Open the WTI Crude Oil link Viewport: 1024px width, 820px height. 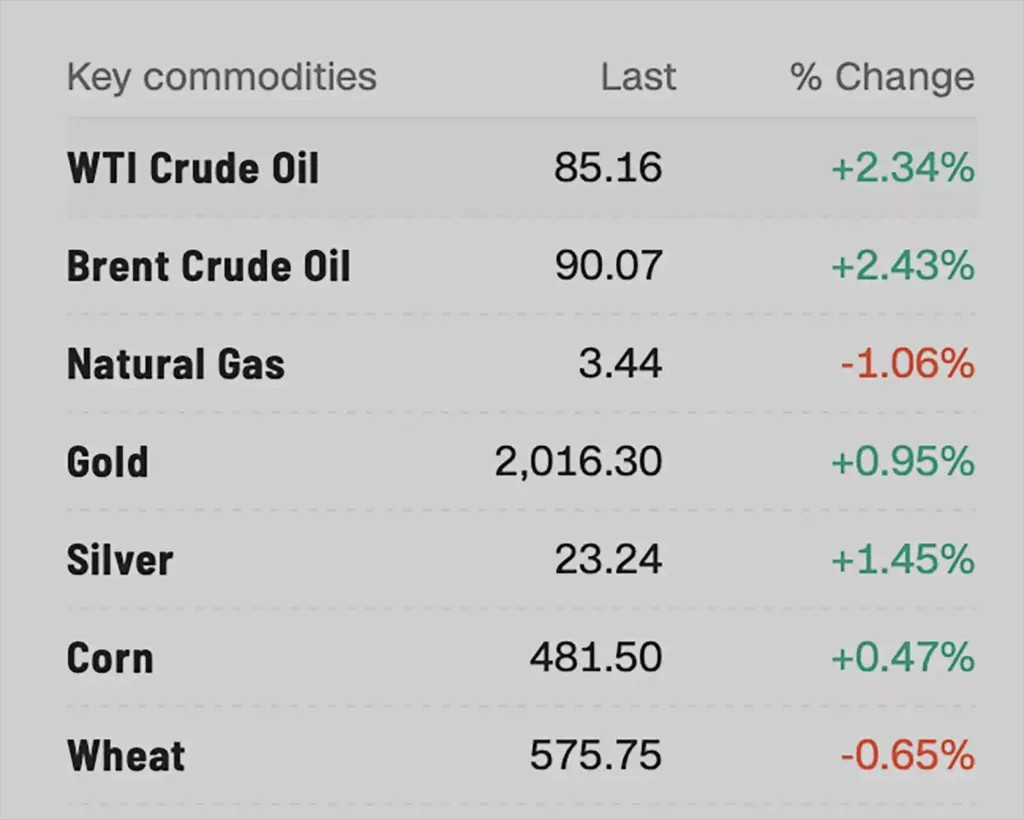(x=193, y=168)
